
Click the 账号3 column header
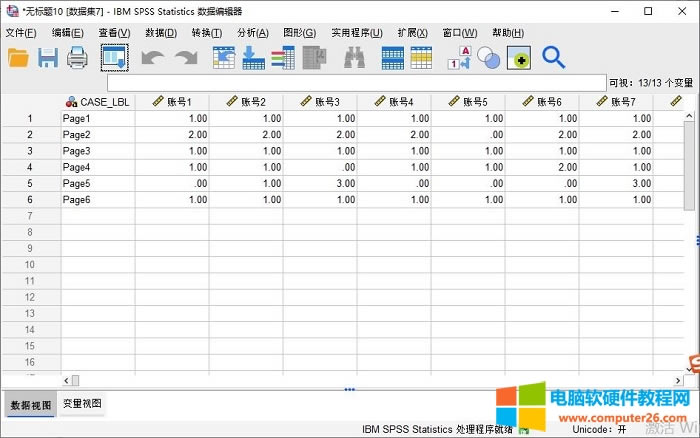[320, 101]
